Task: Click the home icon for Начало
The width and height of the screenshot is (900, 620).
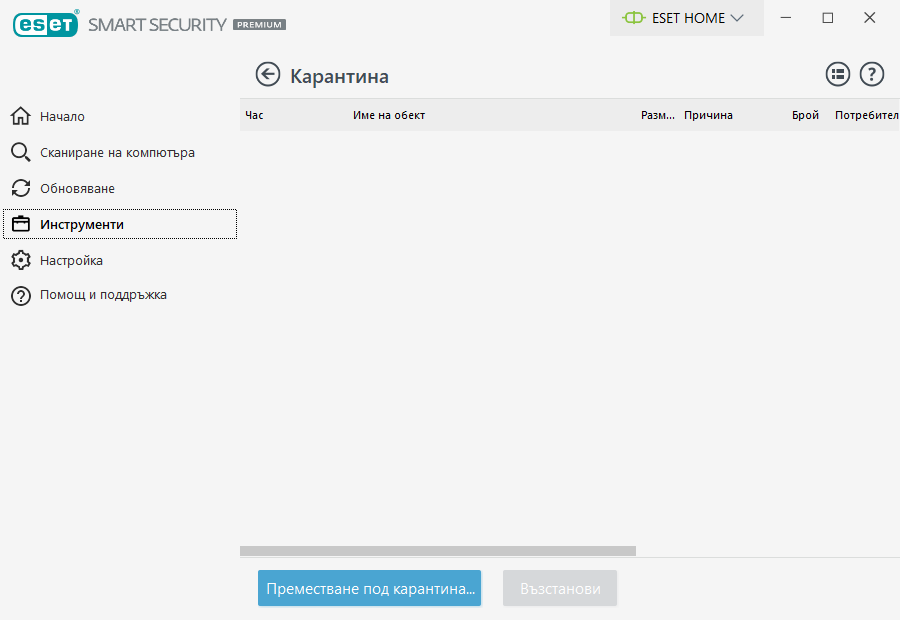Action: click(x=21, y=116)
